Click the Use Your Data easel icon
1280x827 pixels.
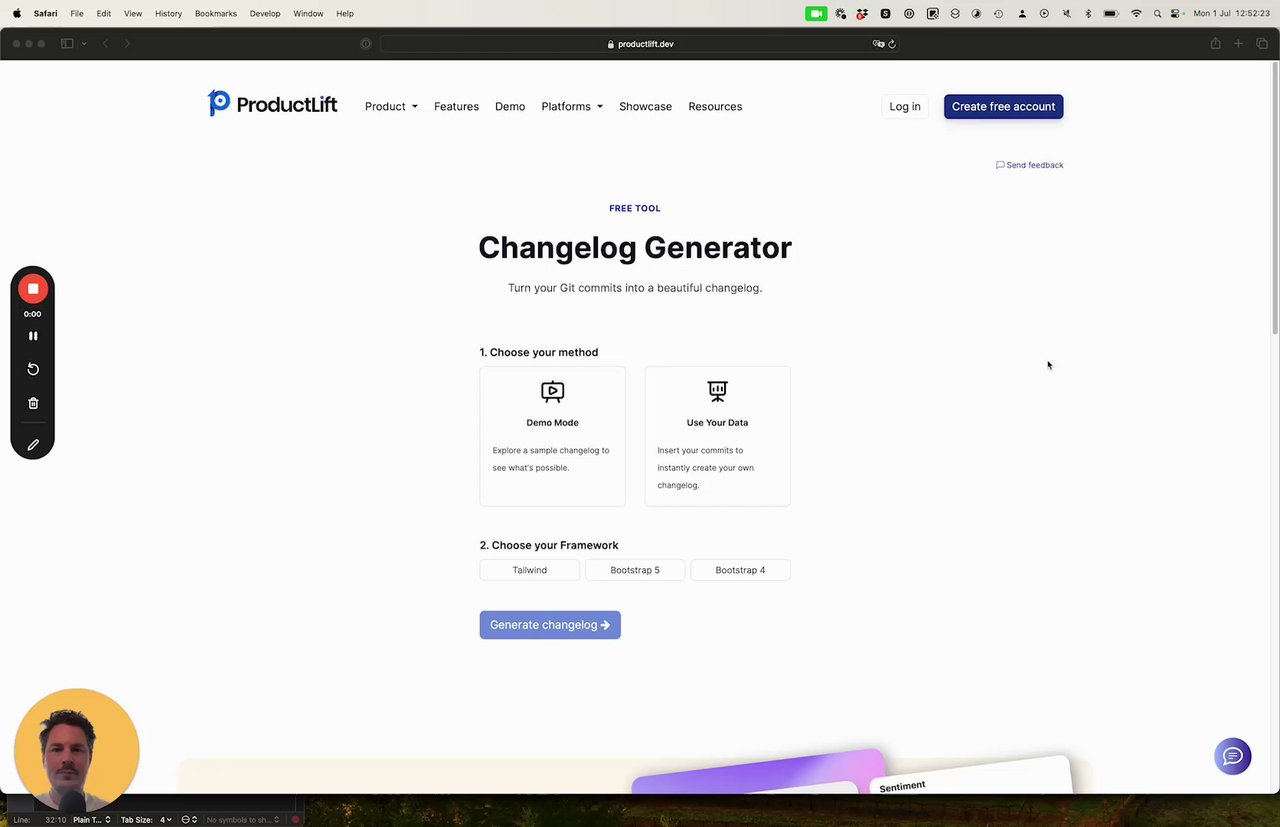coord(717,391)
